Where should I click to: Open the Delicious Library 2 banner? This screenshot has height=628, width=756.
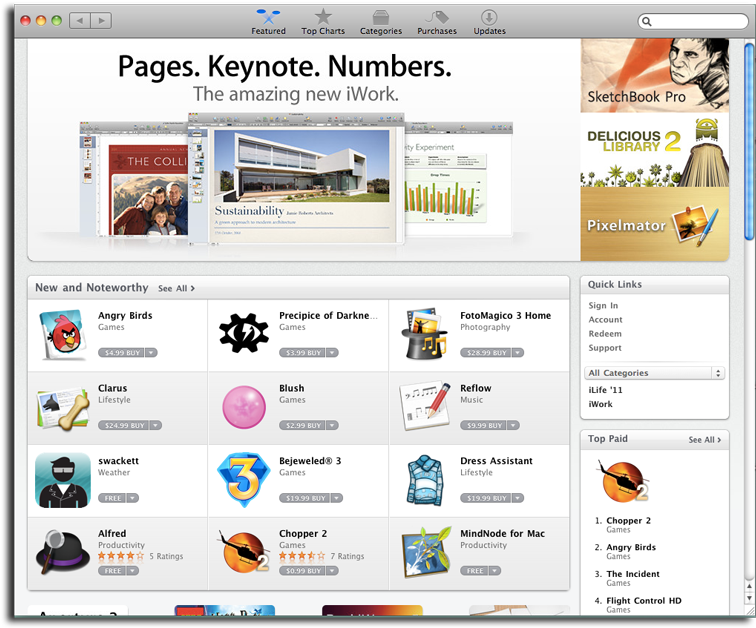click(655, 150)
